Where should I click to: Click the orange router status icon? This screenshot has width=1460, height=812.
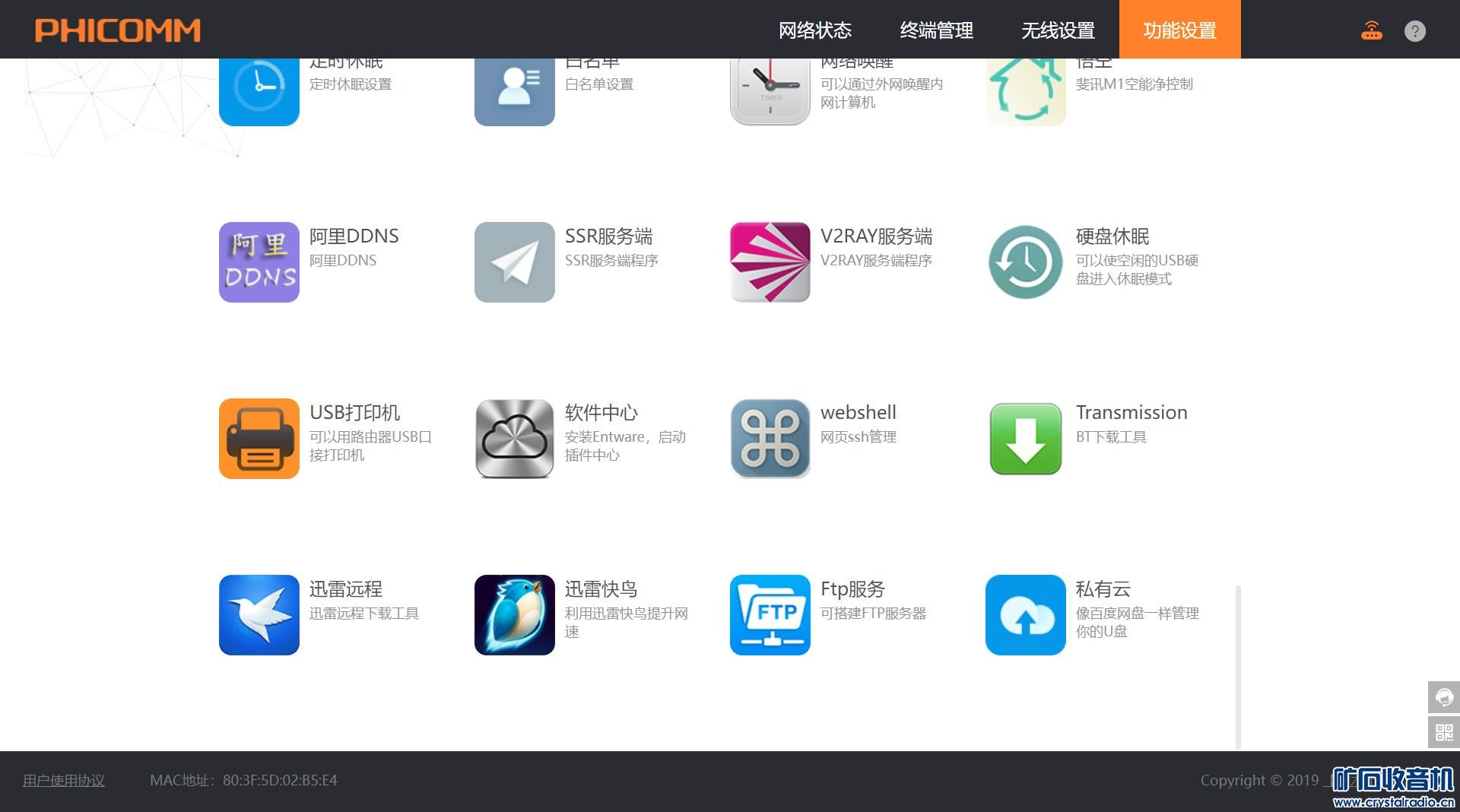coord(1372,30)
